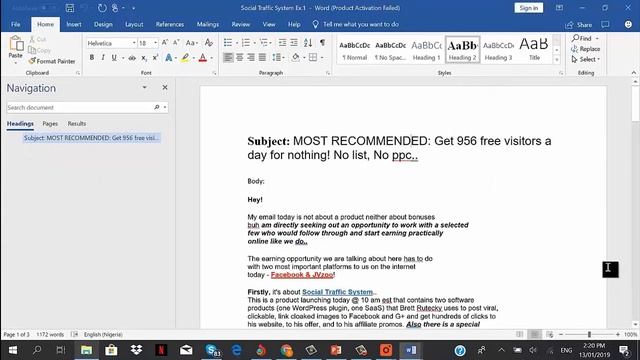
Task: Apply paragraph shading
Action: click(x=296, y=58)
